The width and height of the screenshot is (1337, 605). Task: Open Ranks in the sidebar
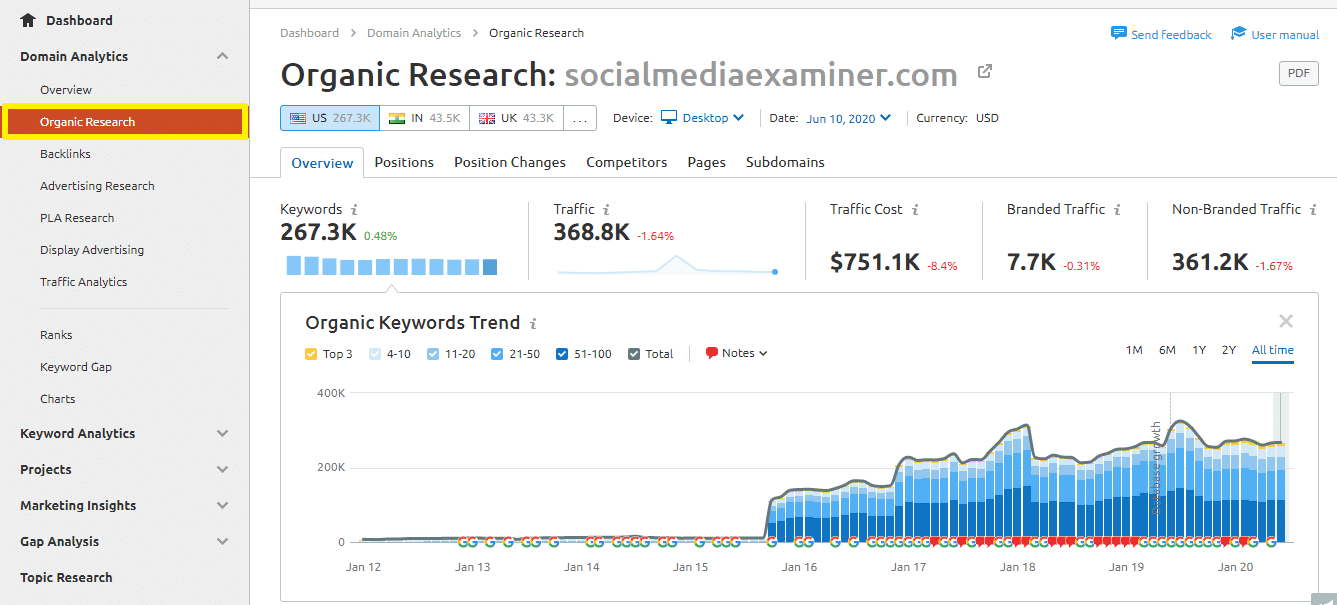point(56,335)
